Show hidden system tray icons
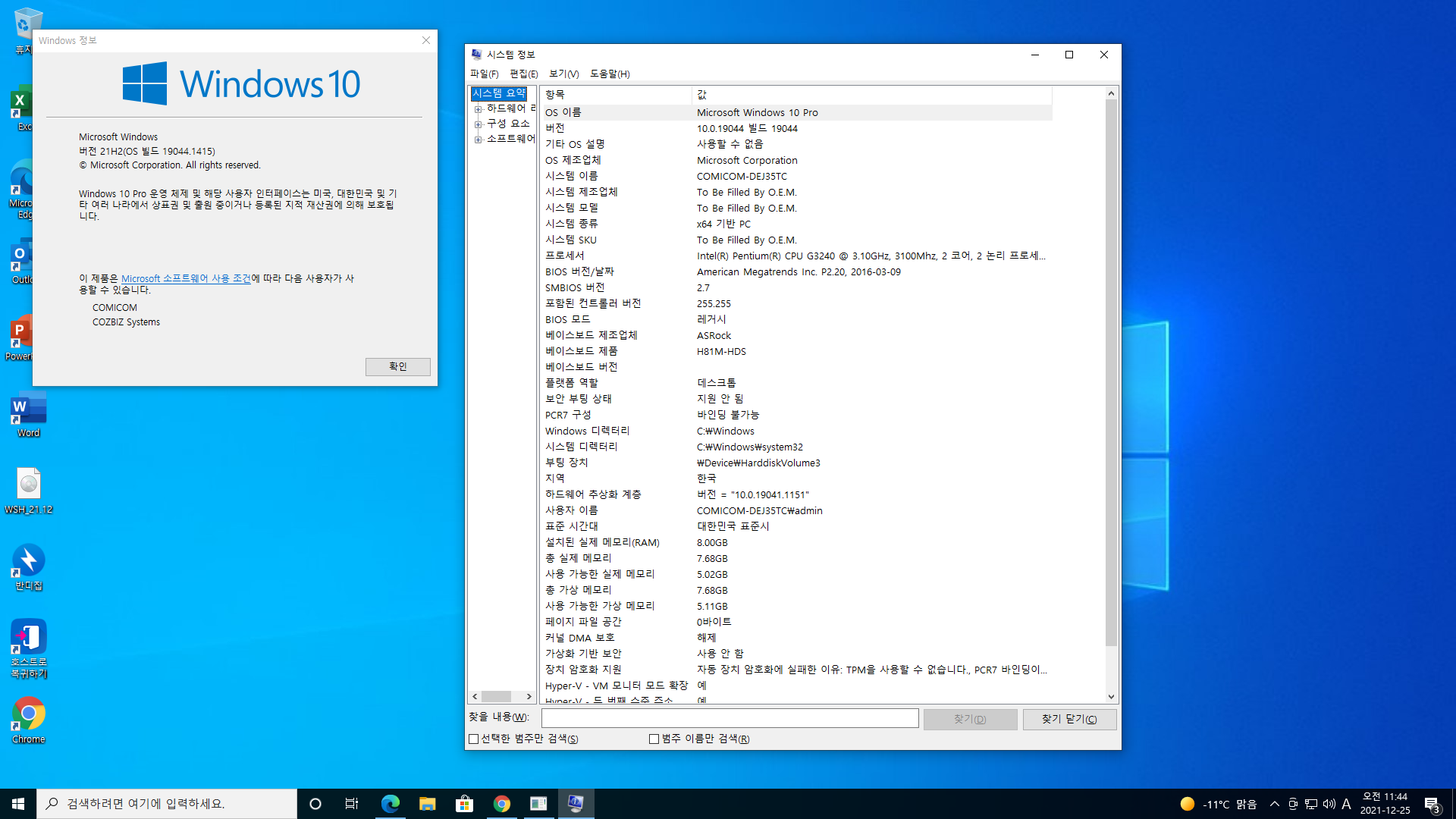 click(x=1275, y=804)
